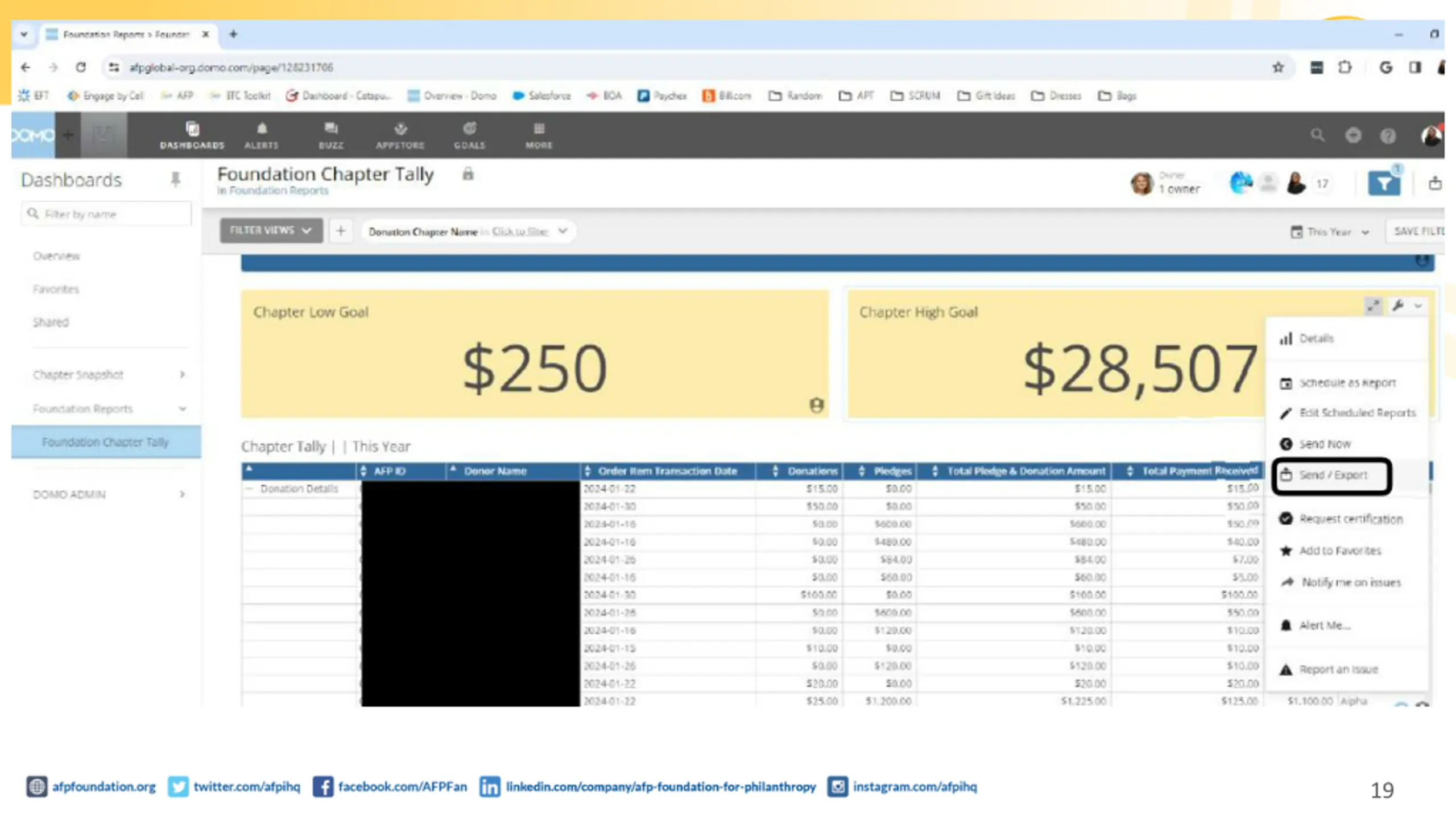Open the Goals icon
The height and width of the screenshot is (819, 1456).
click(469, 135)
